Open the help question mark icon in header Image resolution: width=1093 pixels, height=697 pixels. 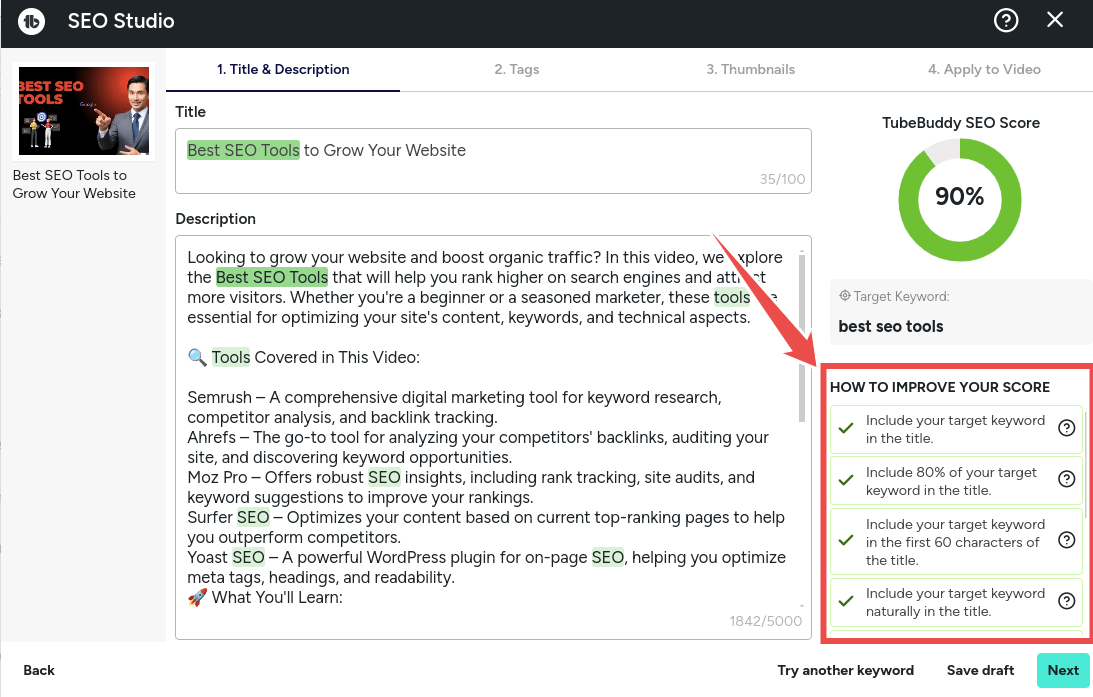click(x=1006, y=20)
